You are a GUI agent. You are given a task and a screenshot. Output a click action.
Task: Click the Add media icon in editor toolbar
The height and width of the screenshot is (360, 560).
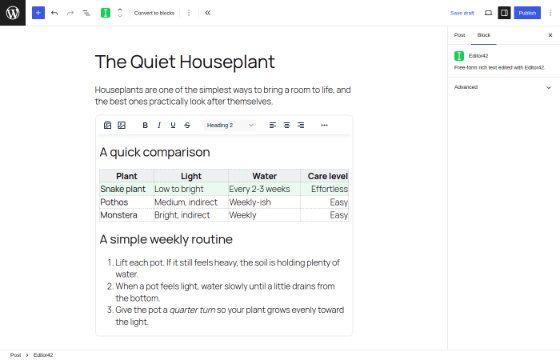(x=107, y=125)
